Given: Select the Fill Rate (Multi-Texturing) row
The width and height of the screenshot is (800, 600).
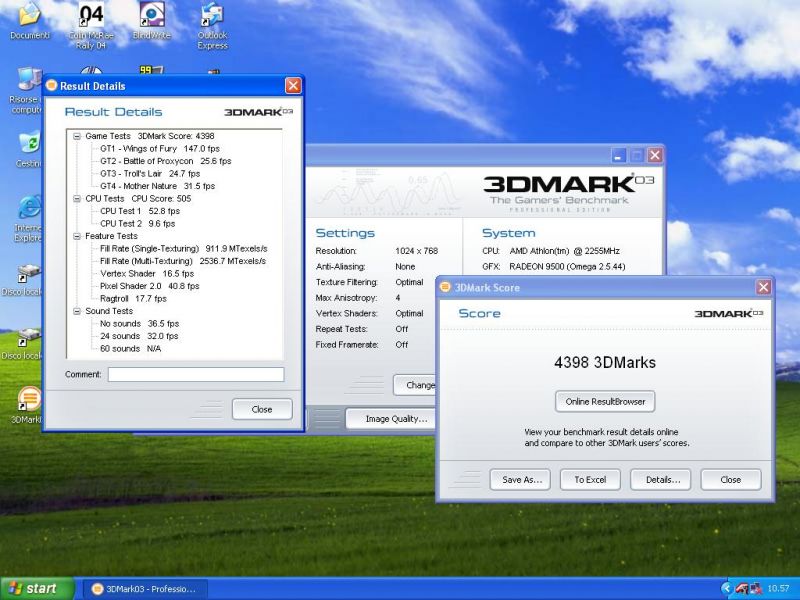Looking at the screenshot, I should click(x=183, y=261).
